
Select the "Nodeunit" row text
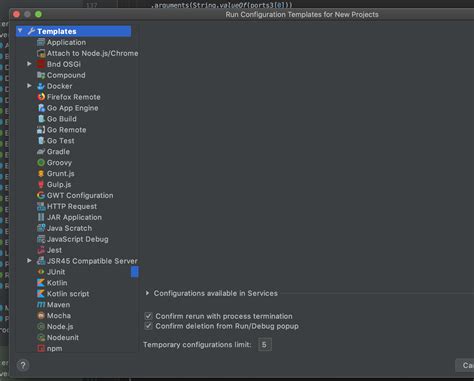point(63,337)
